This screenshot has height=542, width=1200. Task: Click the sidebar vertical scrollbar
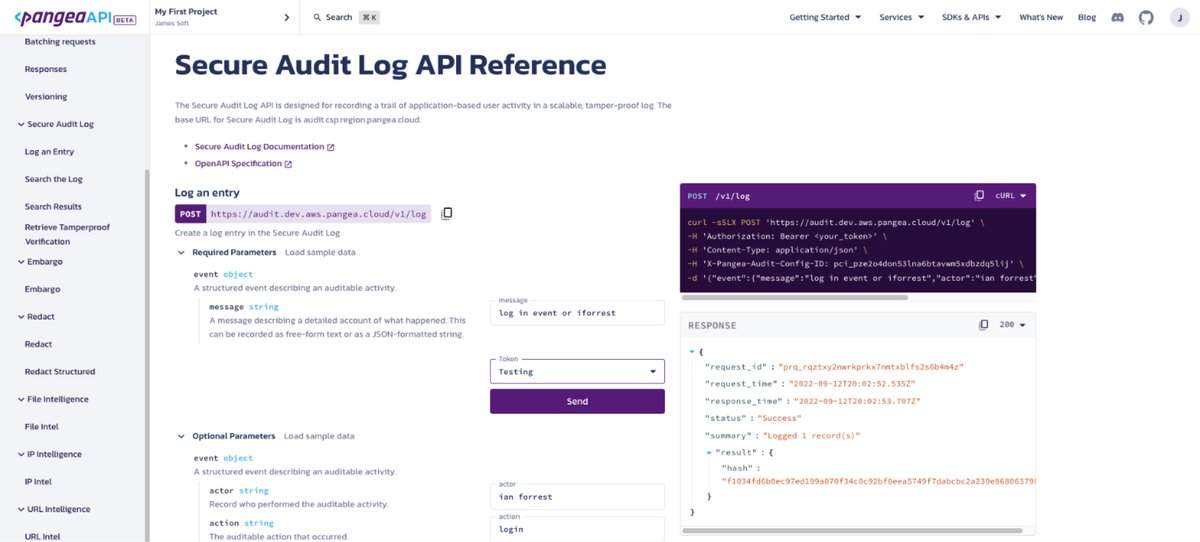(147, 355)
